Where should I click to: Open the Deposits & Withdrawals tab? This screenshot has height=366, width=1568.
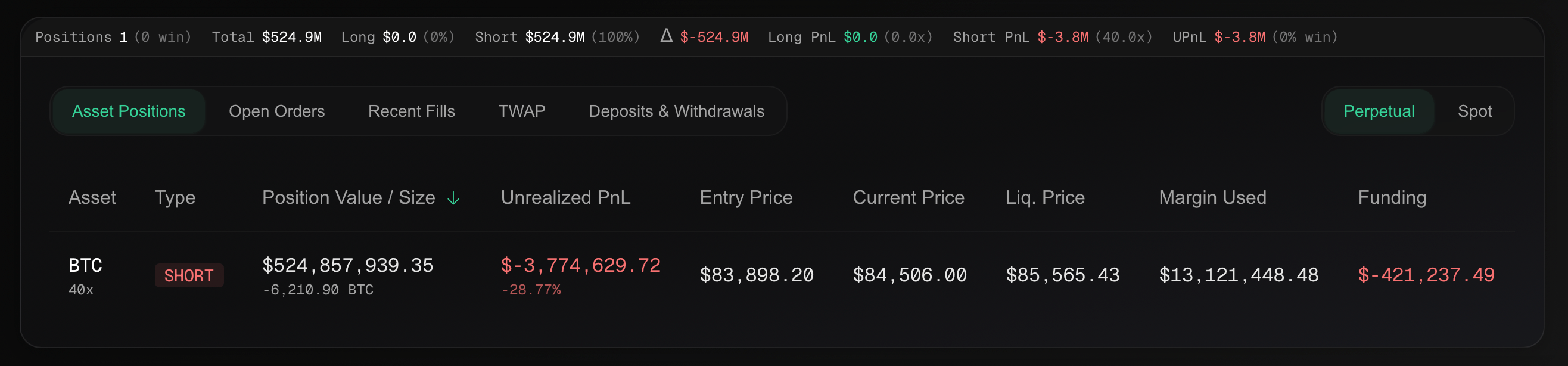pyautogui.click(x=676, y=111)
